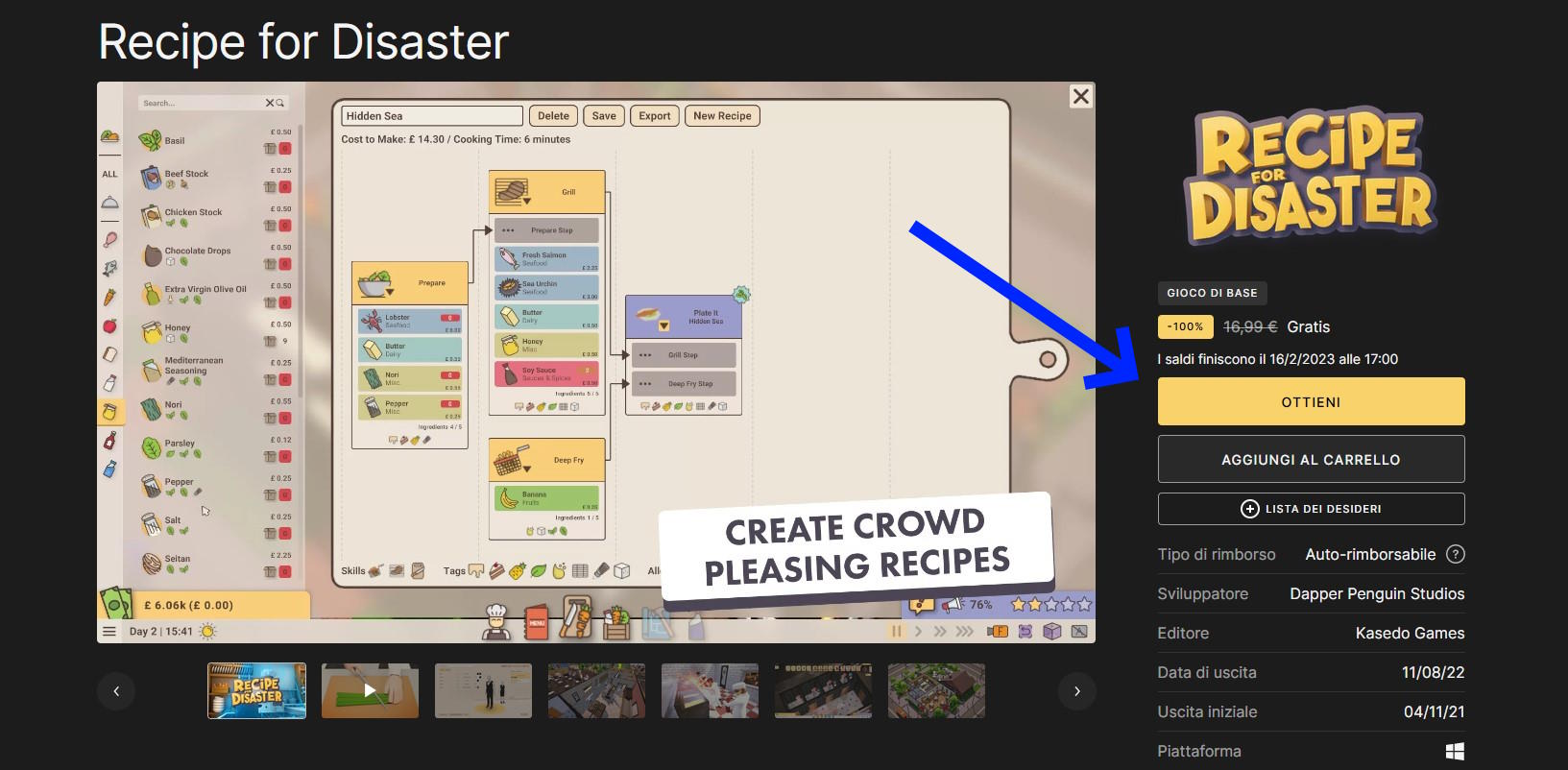Click the Gratis price text
This screenshot has height=770, width=1568.
(x=1309, y=326)
